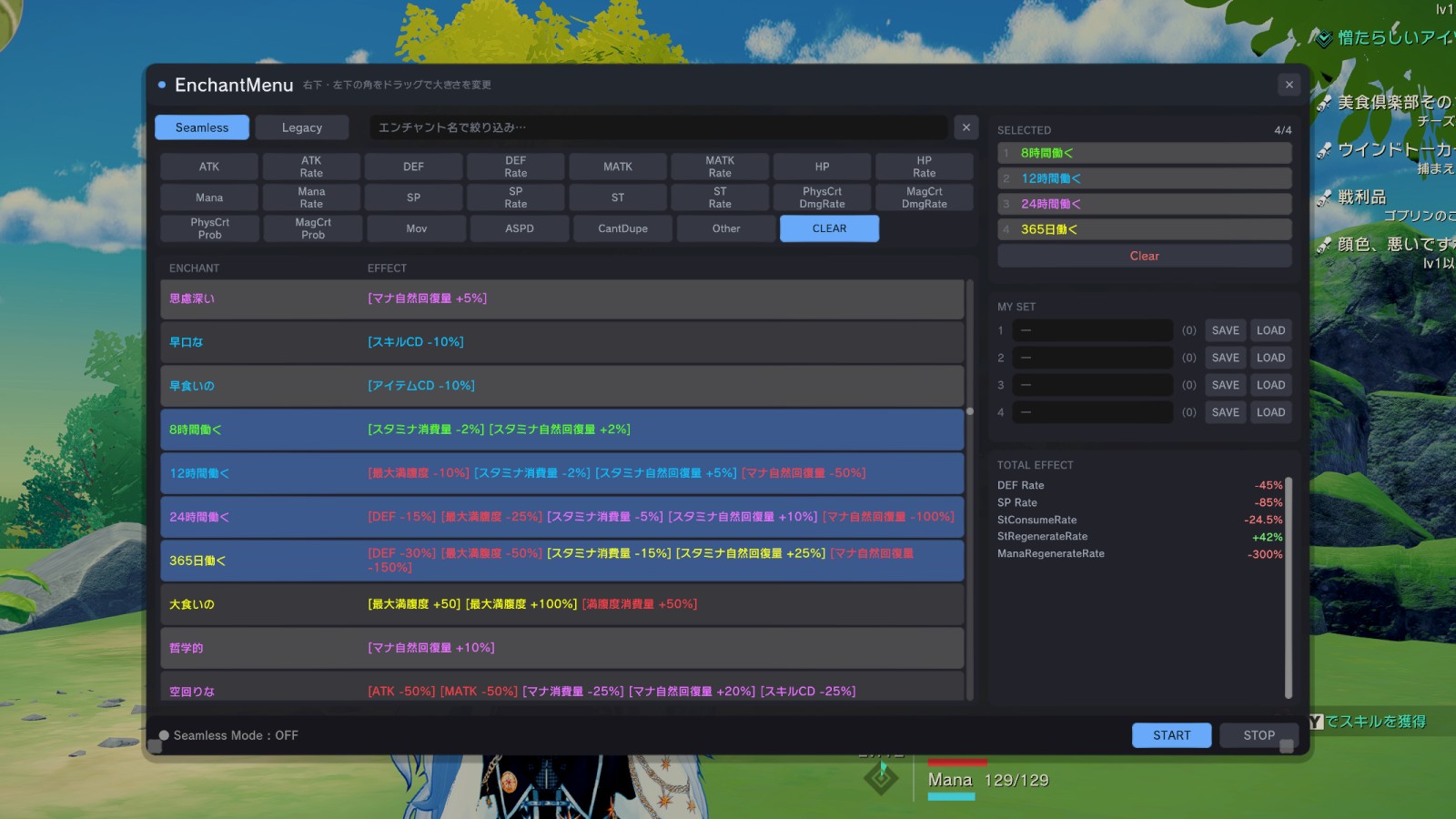
Task: Toggle Seamless Mode indicator
Action: 164,735
